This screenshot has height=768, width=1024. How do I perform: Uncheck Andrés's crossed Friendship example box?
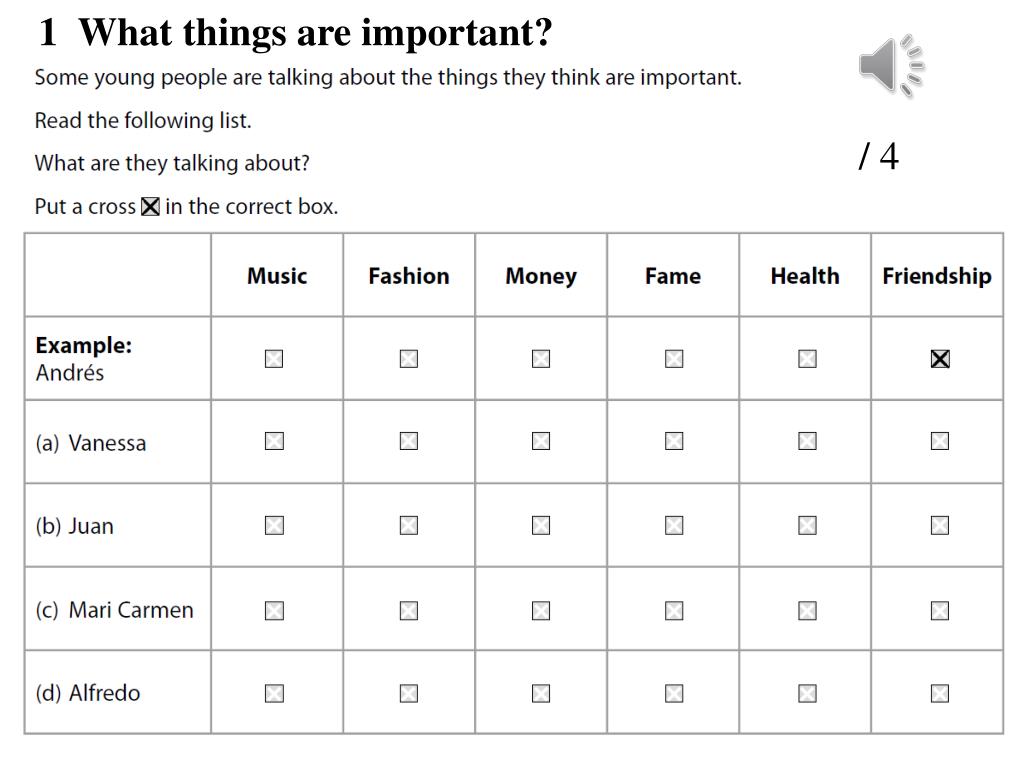(940, 359)
